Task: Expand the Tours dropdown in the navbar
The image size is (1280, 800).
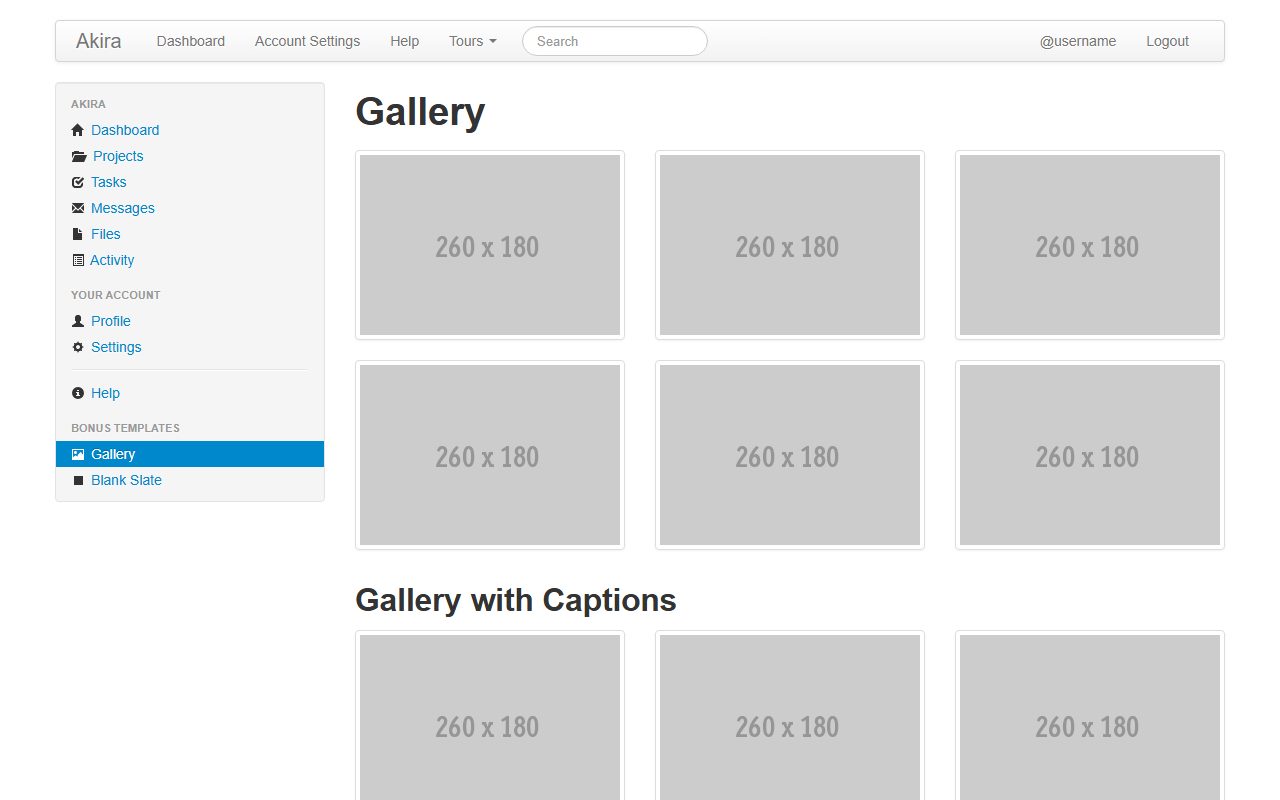Action: point(473,41)
